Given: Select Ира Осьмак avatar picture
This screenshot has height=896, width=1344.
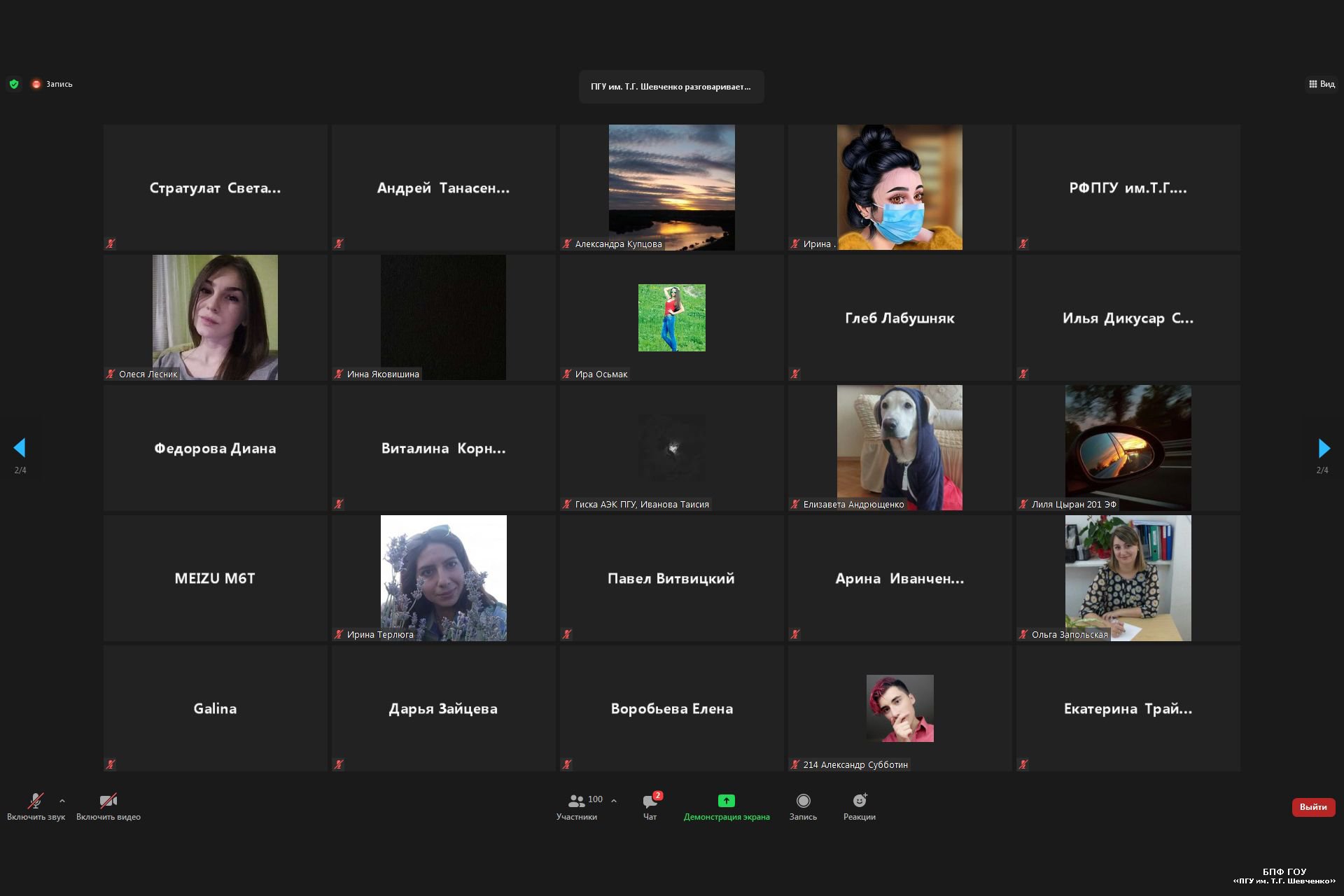Looking at the screenshot, I should (672, 318).
